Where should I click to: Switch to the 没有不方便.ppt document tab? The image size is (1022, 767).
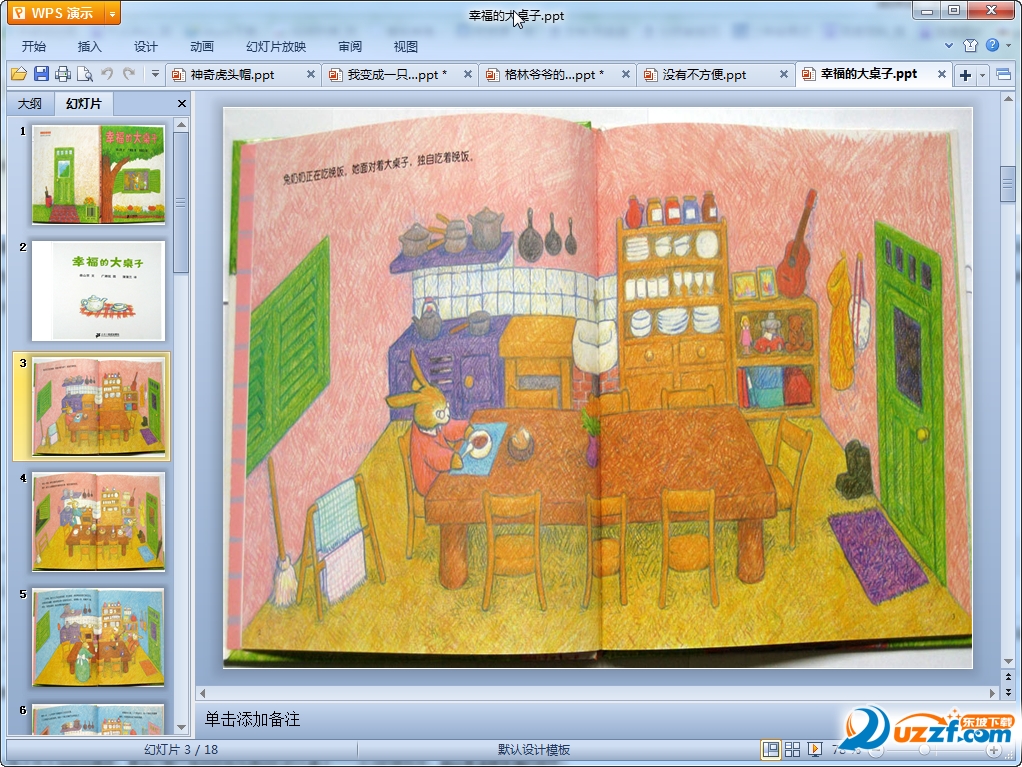(704, 75)
